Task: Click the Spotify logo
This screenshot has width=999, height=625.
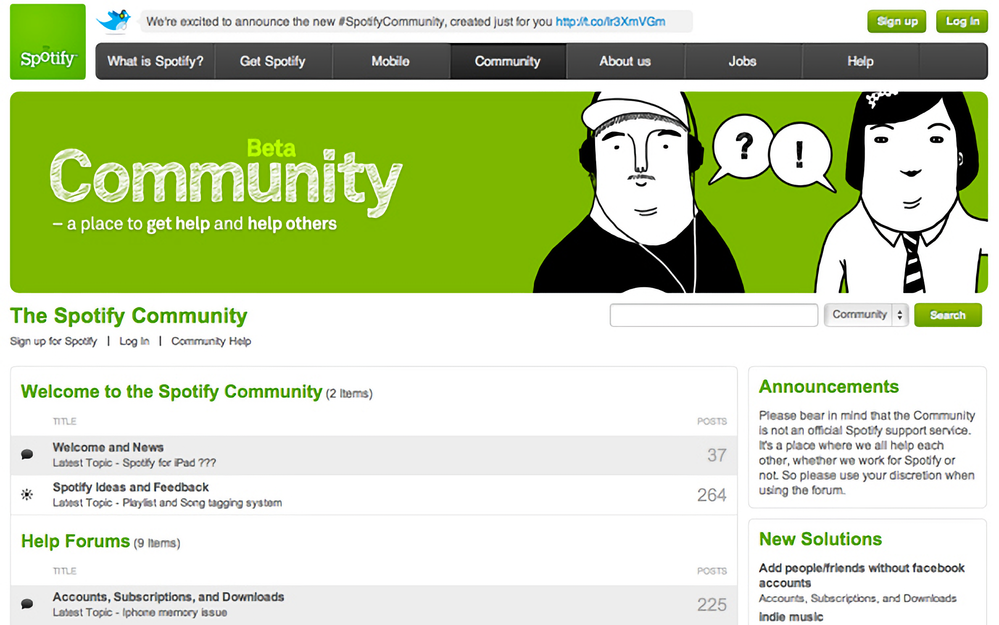Action: [x=48, y=42]
